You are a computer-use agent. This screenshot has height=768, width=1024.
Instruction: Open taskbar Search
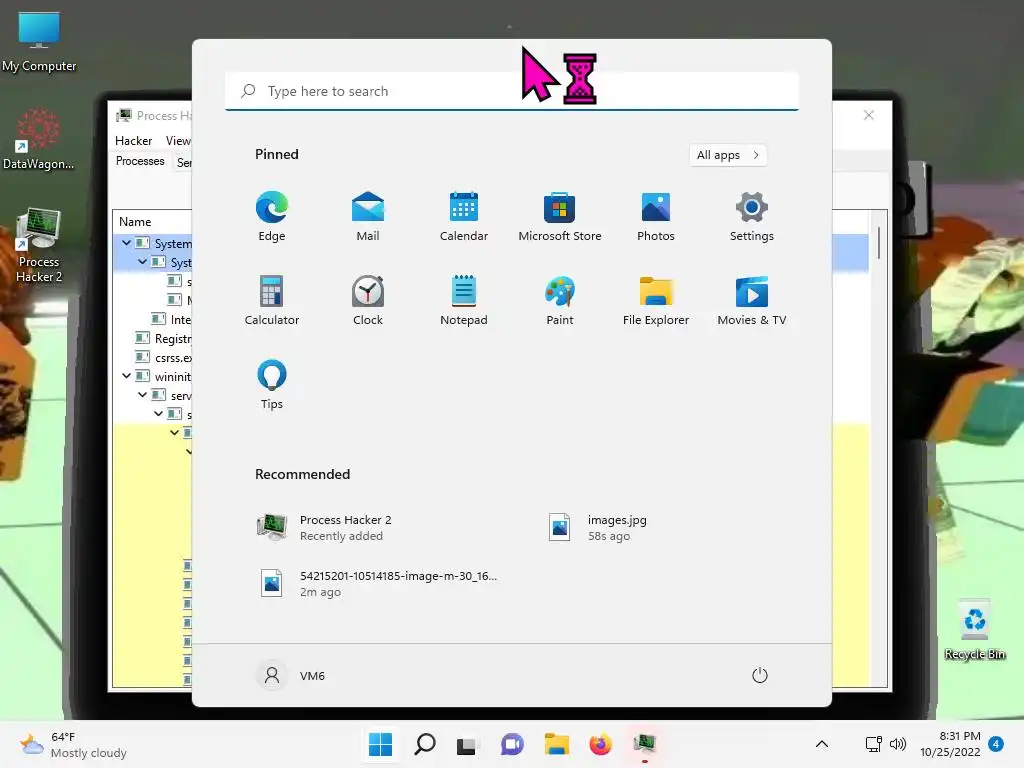coord(424,744)
